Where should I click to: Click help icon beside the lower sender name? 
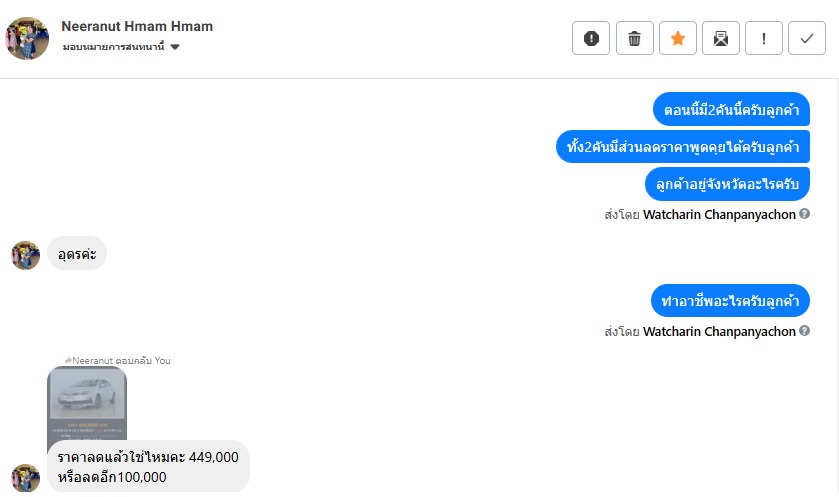click(x=805, y=331)
